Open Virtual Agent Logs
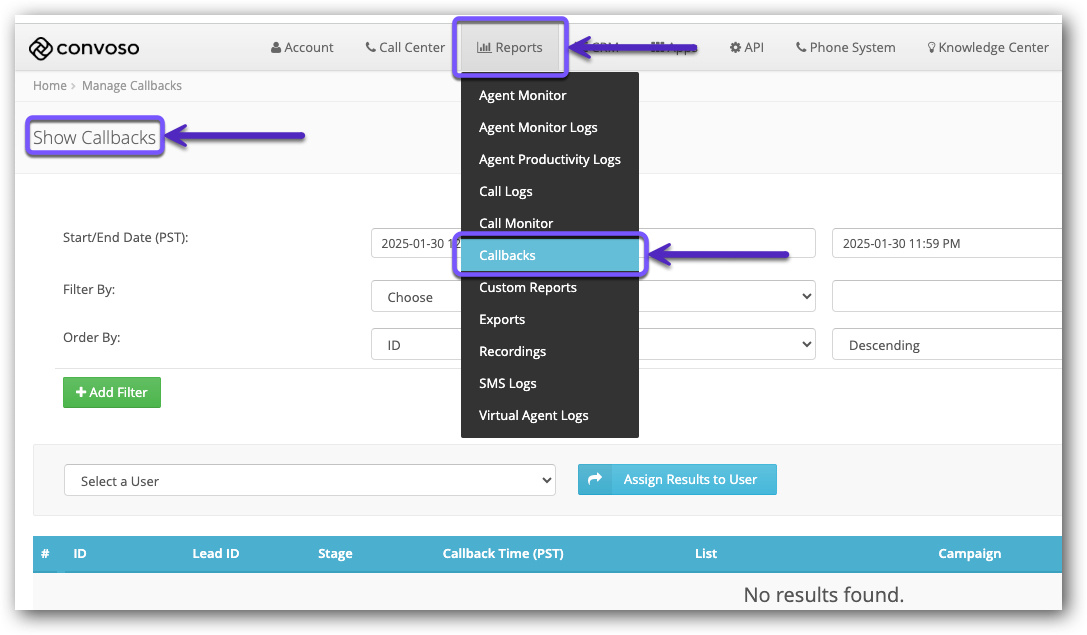This screenshot has width=1087, height=635. (x=533, y=416)
